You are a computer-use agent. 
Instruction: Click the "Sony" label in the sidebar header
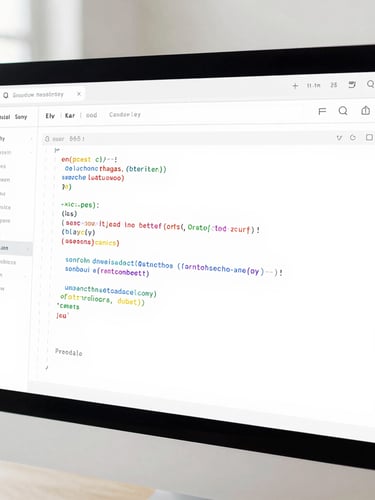21,117
